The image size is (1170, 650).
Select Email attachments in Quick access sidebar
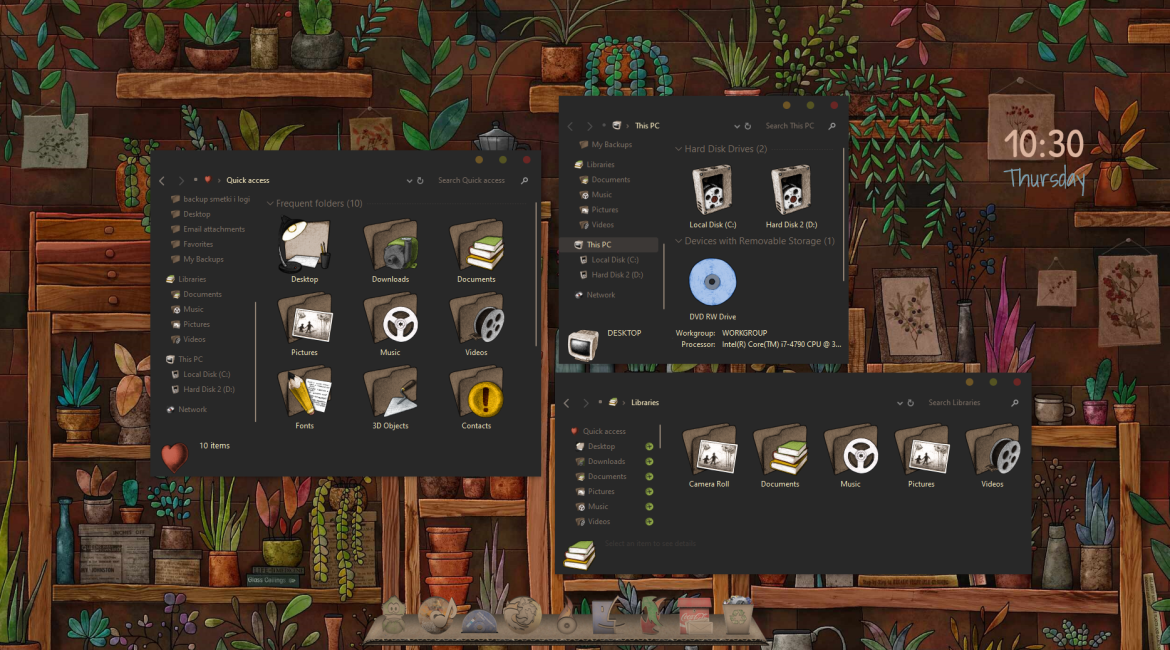pyautogui.click(x=213, y=229)
